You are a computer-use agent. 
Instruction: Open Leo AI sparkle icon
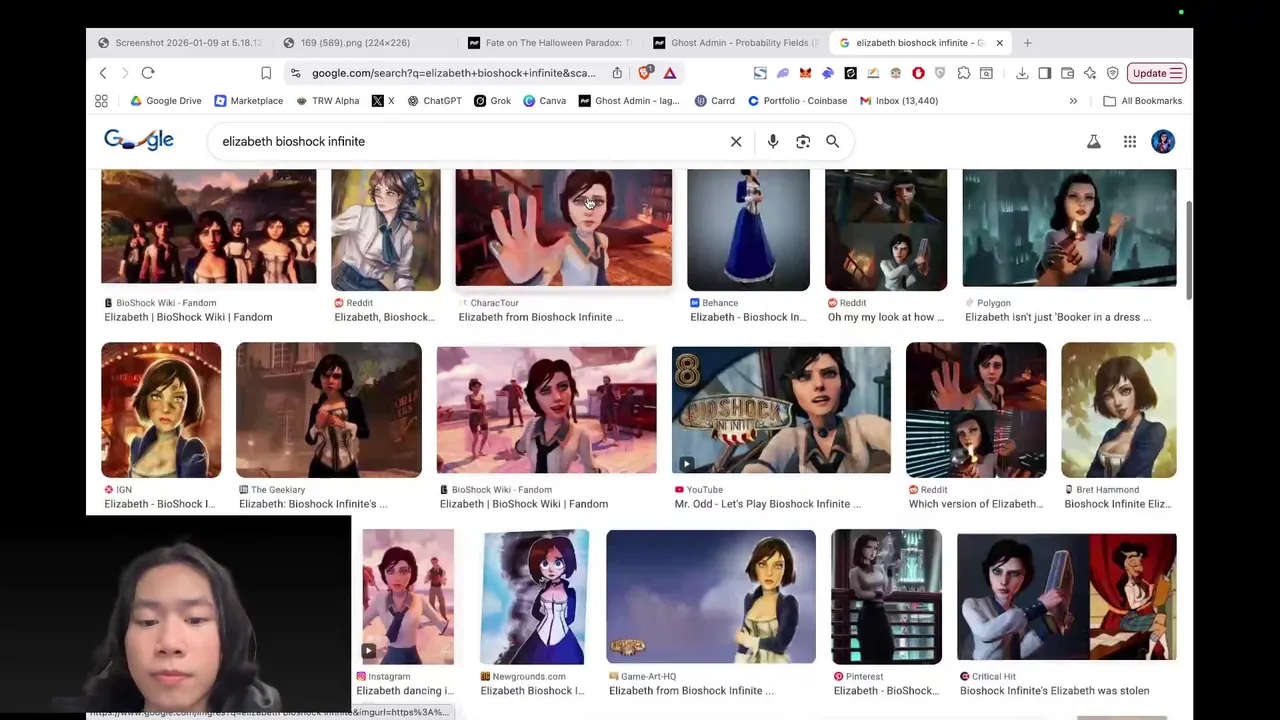tap(1090, 73)
